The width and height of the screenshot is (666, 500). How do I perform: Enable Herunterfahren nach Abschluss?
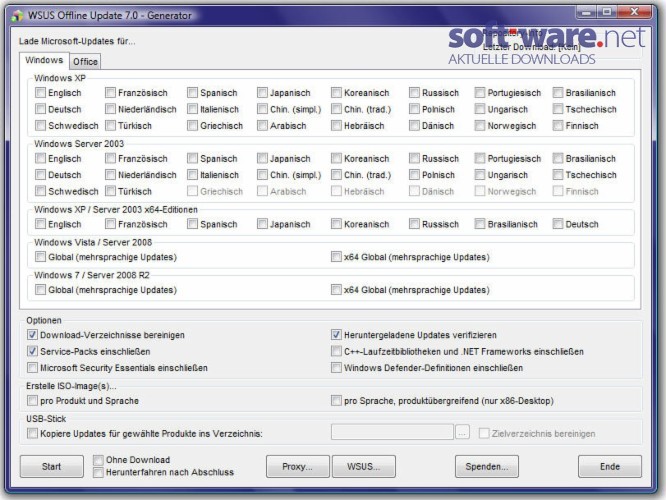click(98, 472)
